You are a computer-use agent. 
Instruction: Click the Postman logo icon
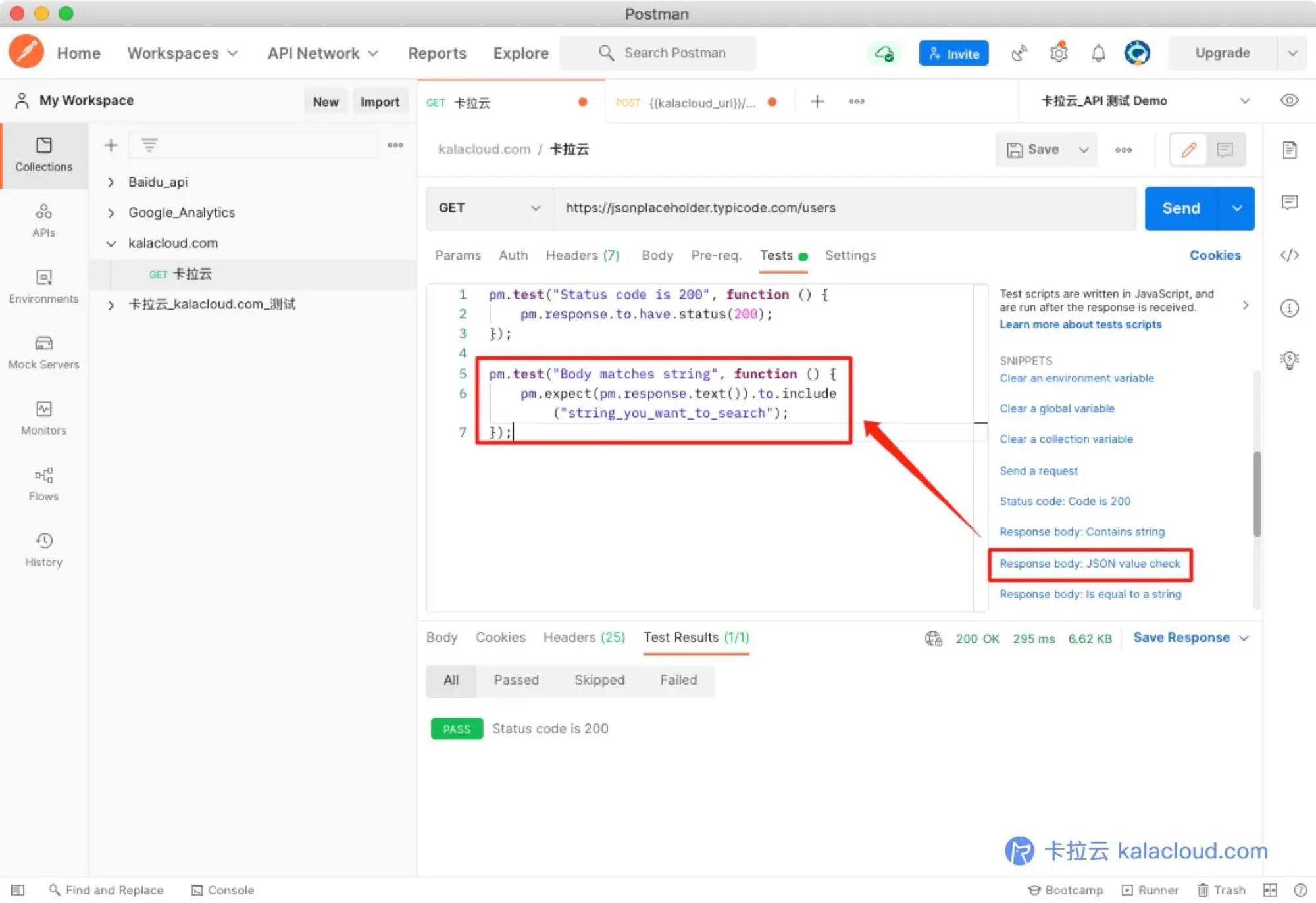[26, 52]
